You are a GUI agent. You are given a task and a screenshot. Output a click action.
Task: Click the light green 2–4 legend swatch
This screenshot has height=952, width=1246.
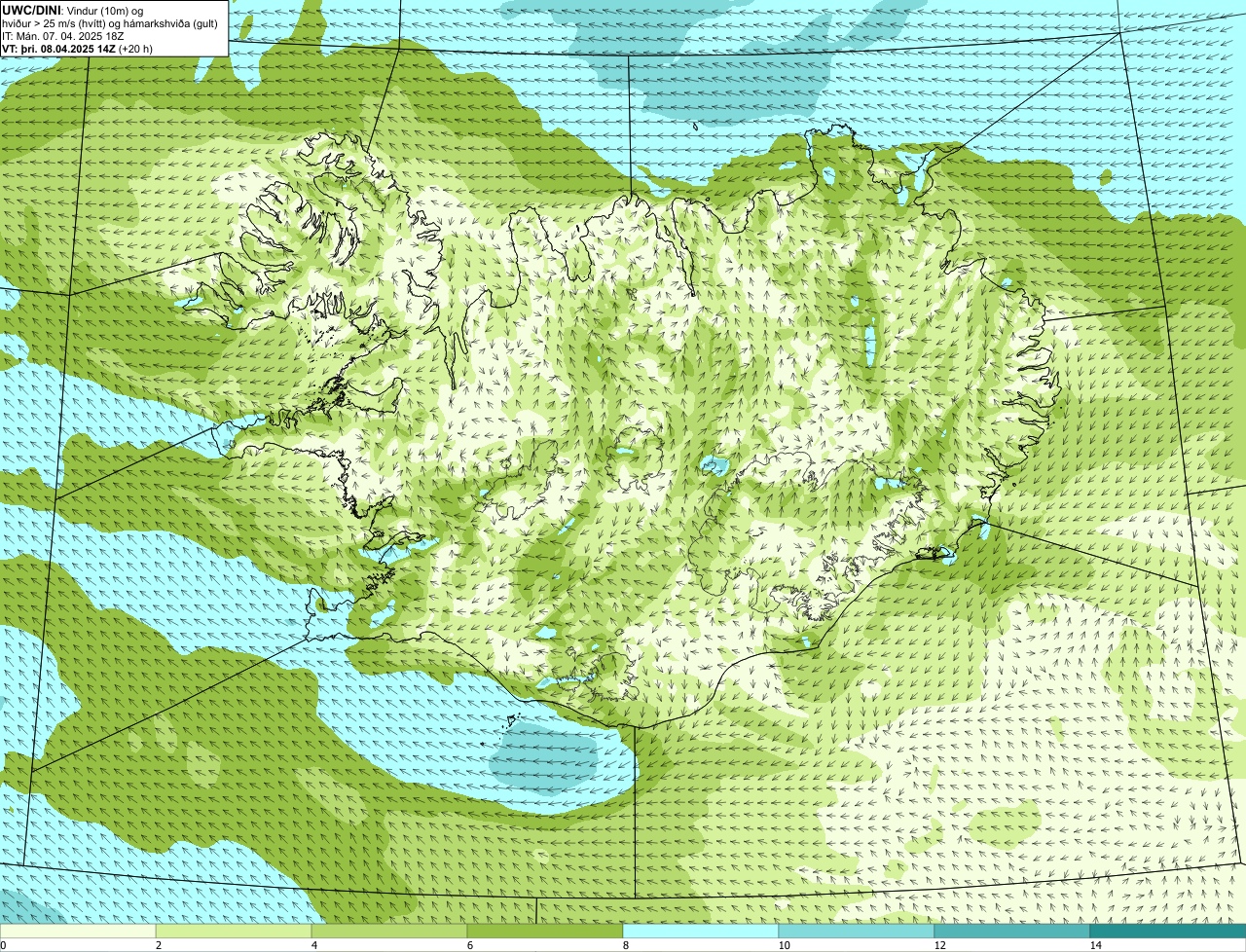[234, 932]
